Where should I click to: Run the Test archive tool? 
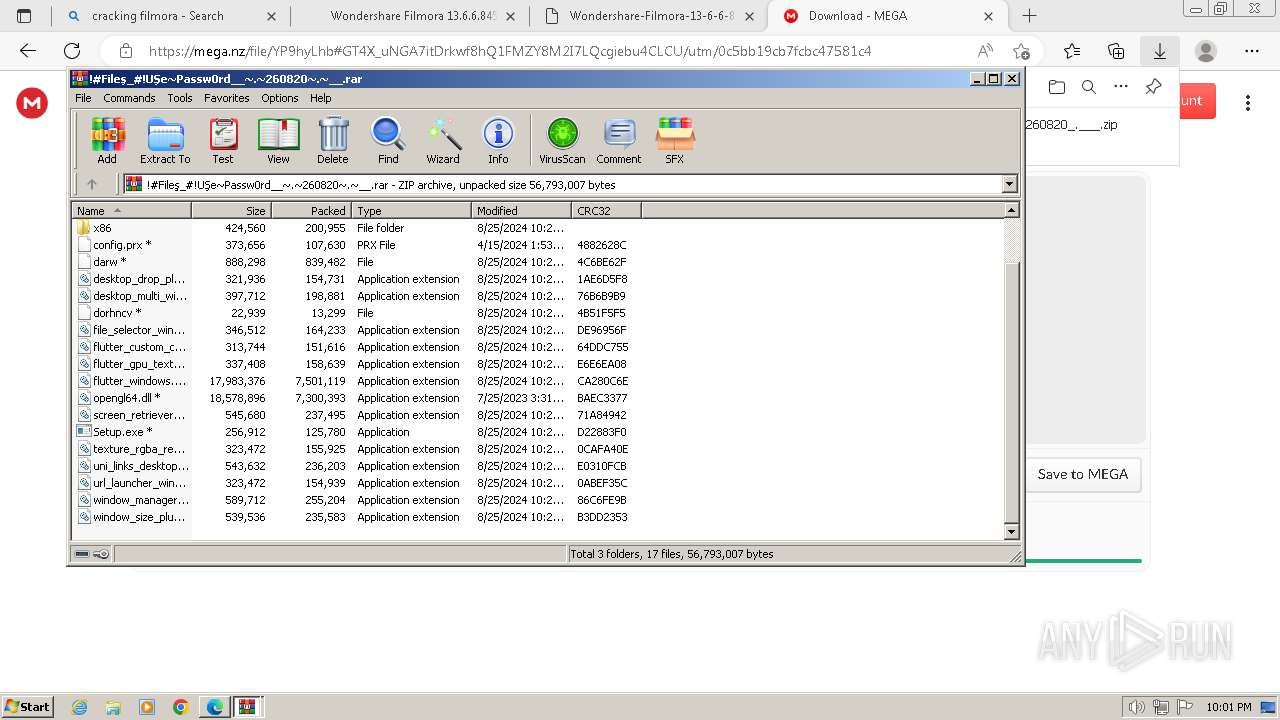click(223, 140)
